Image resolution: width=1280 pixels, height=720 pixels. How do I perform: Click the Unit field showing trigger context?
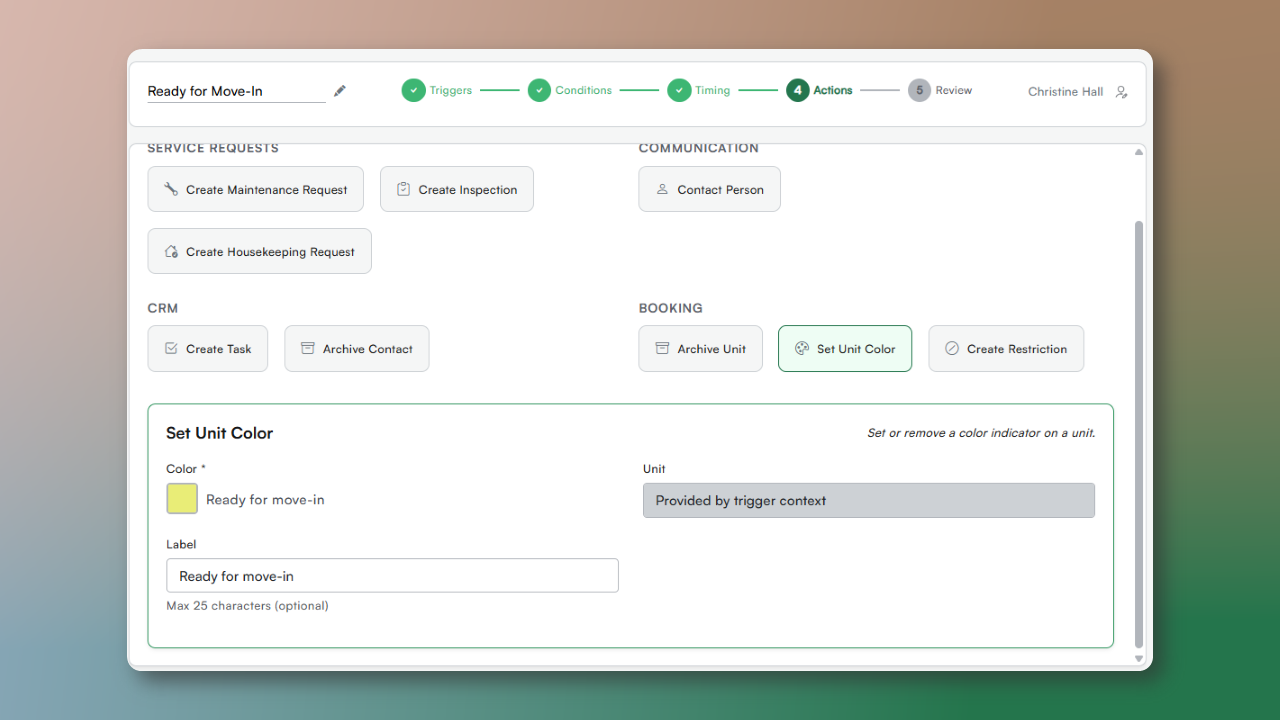[868, 501]
